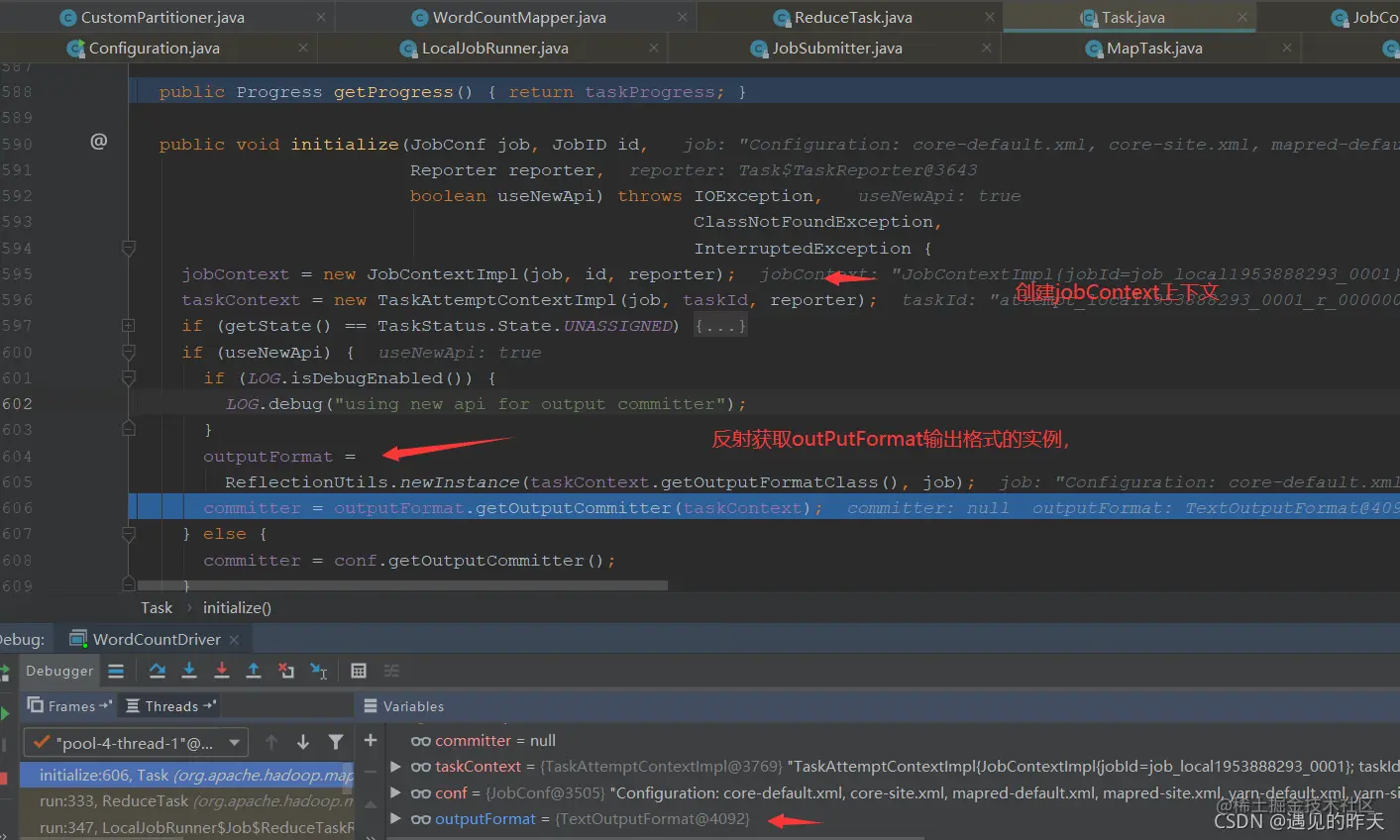Click Run to Cursor icon
This screenshot has width=1400, height=840.
click(319, 671)
